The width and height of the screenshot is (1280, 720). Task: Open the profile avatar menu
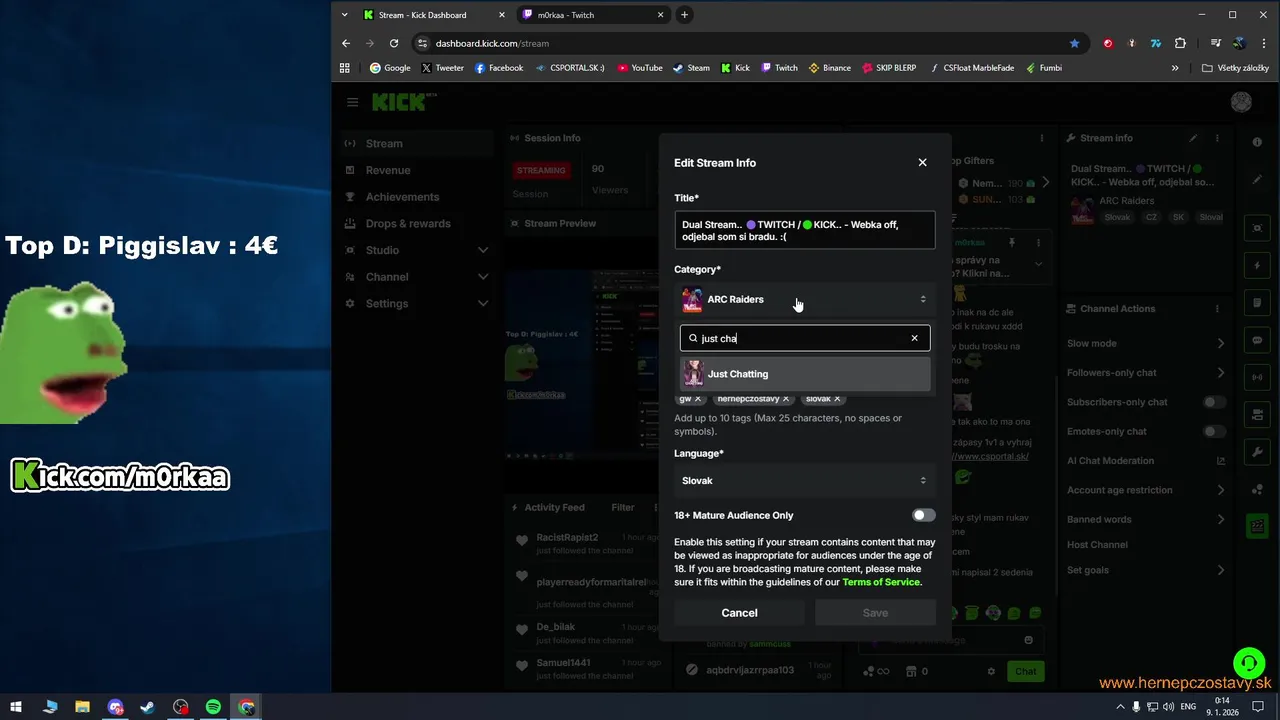point(1241,102)
